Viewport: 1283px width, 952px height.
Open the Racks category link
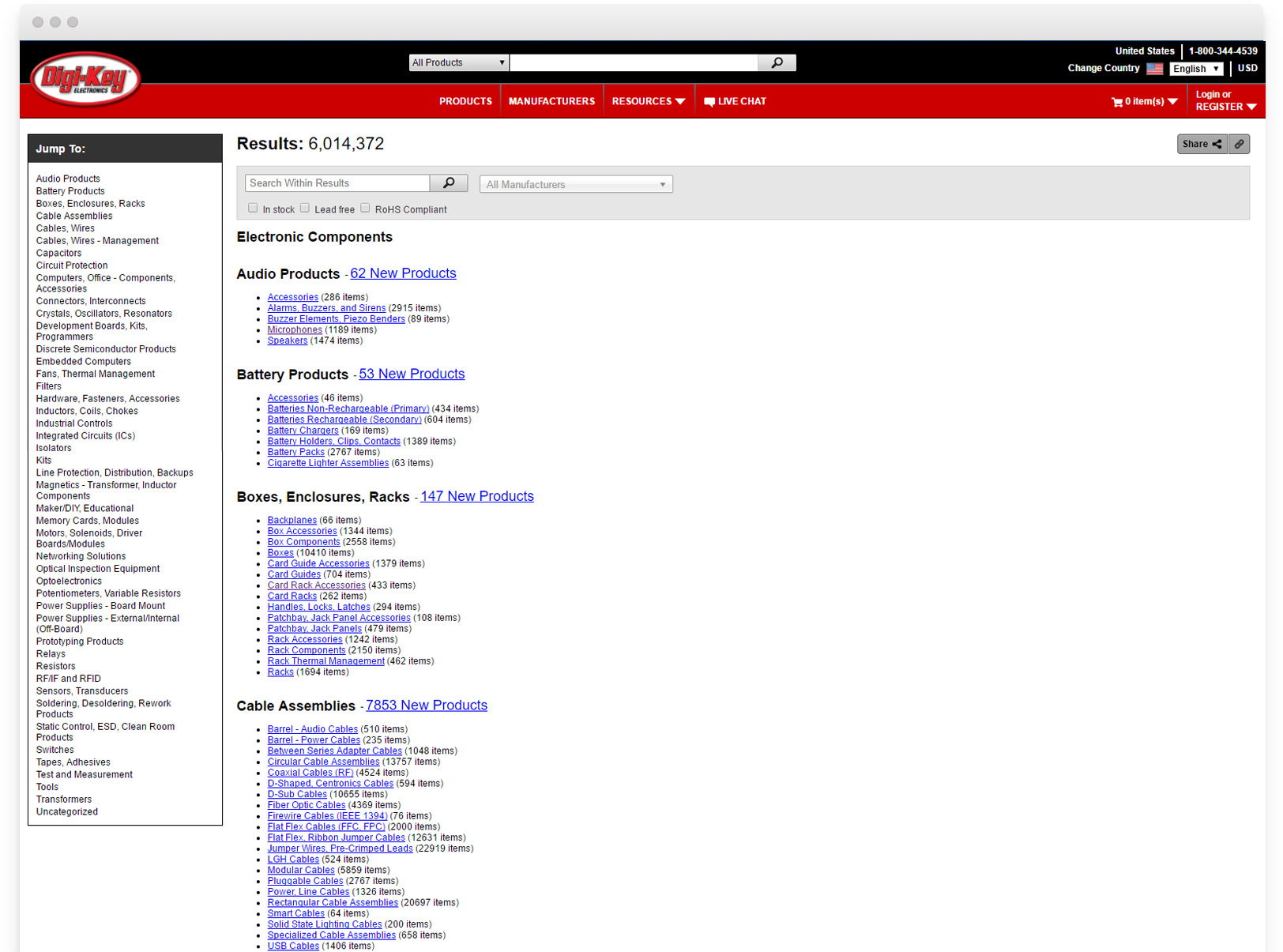280,672
